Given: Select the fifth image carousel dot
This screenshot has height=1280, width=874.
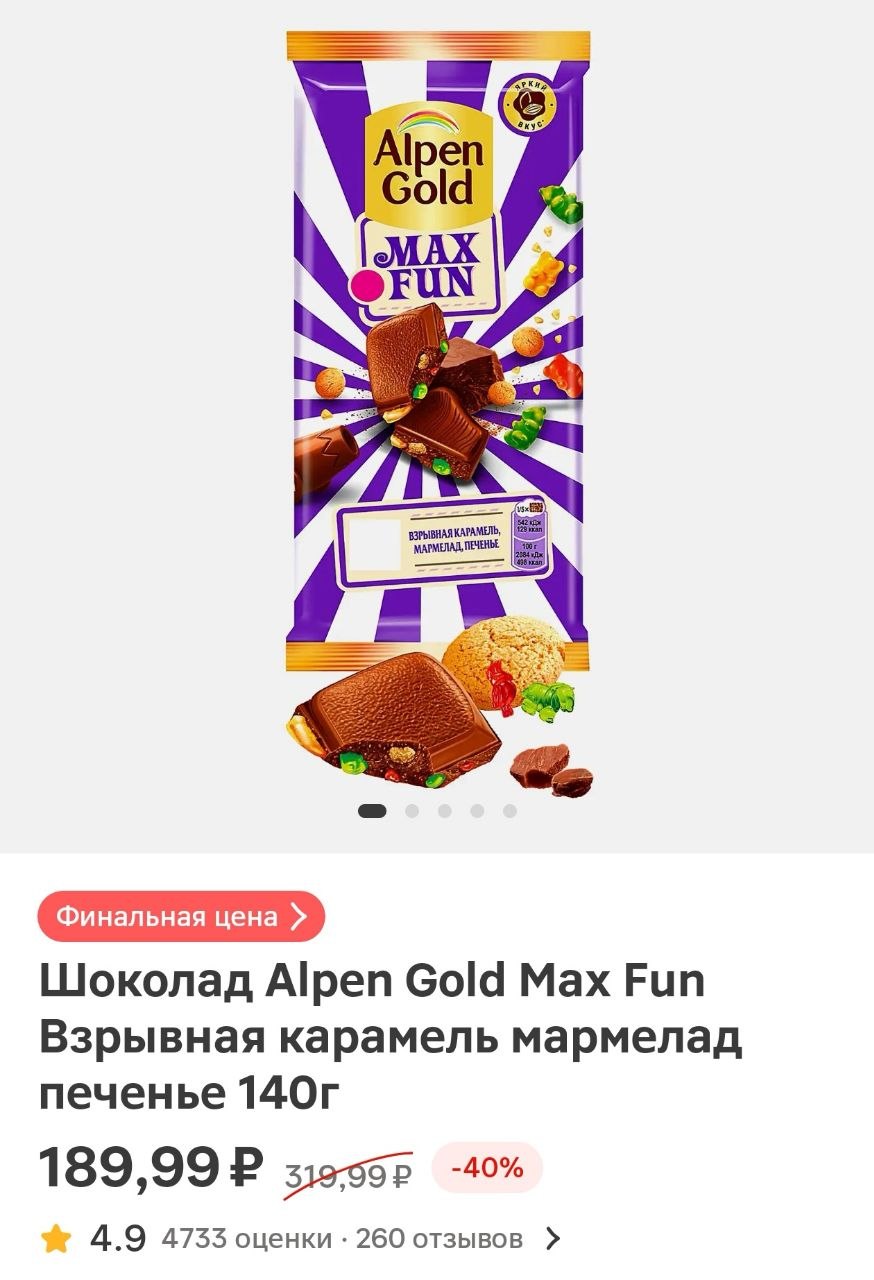Looking at the screenshot, I should click(510, 811).
